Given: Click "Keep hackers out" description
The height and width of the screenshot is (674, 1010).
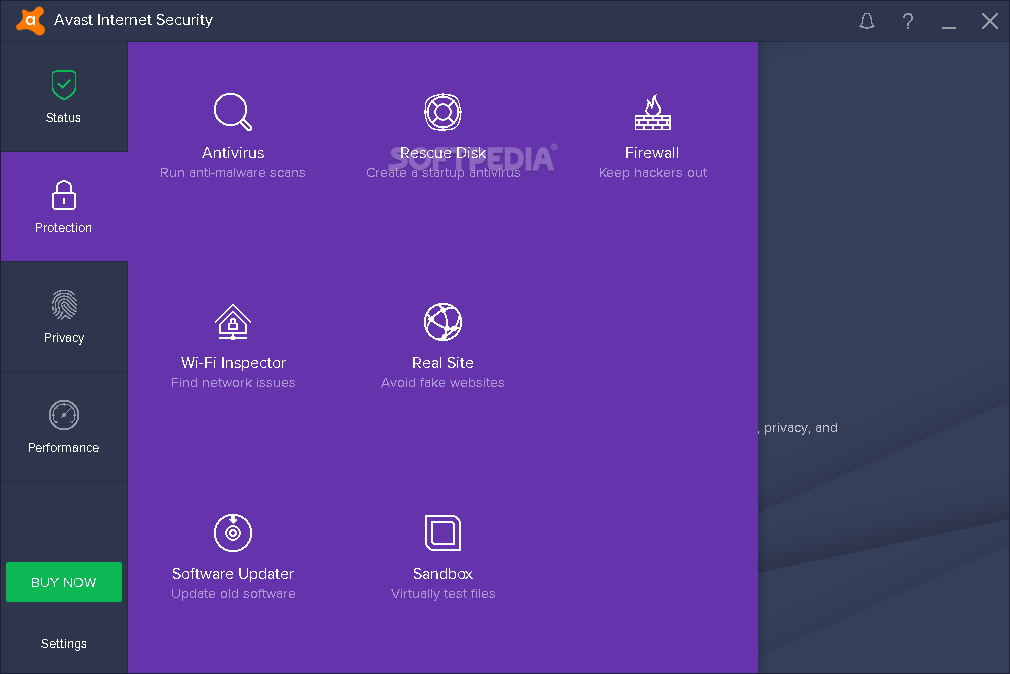Looking at the screenshot, I should 653,173.
